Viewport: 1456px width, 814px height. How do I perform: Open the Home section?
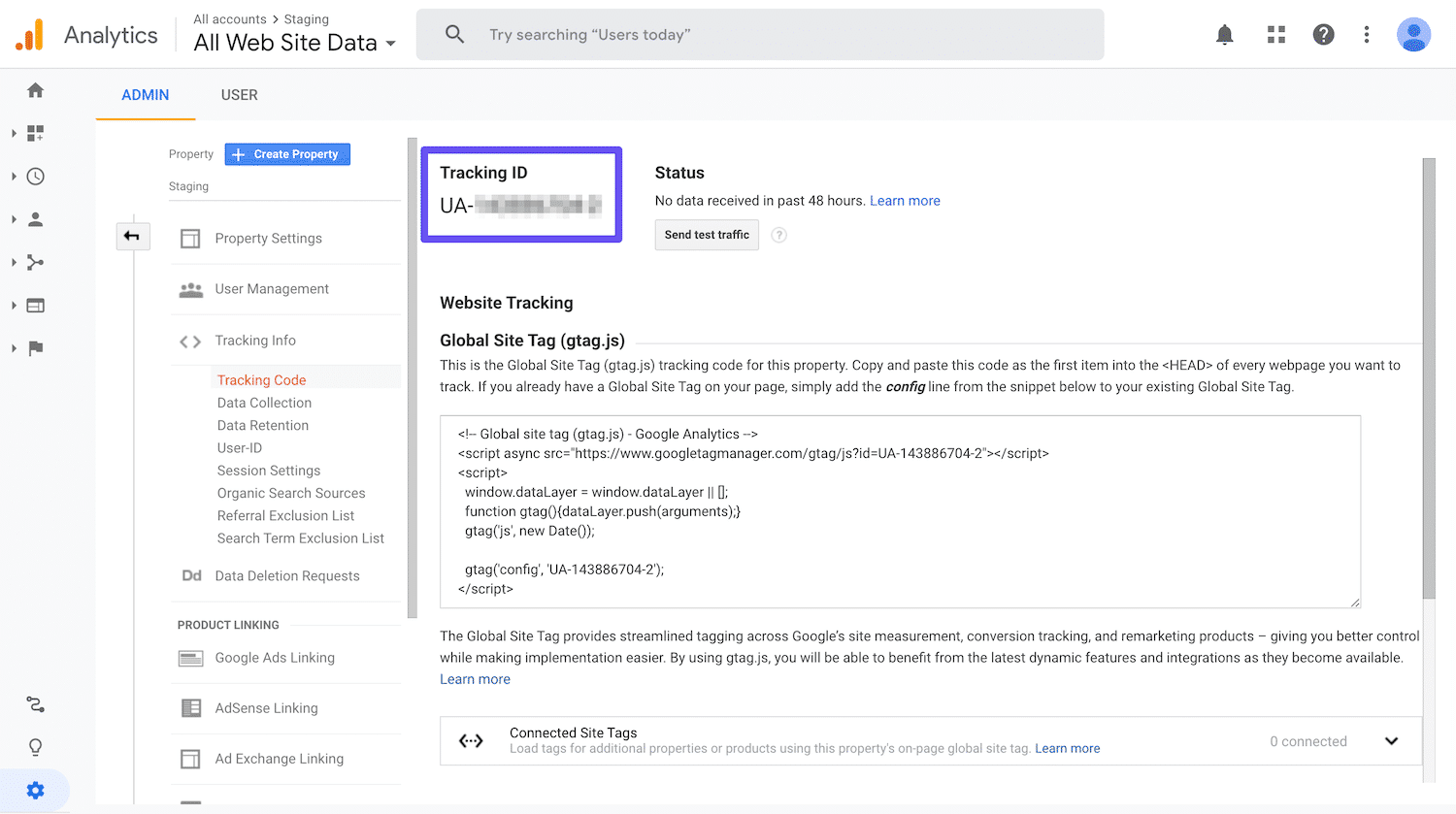(35, 89)
